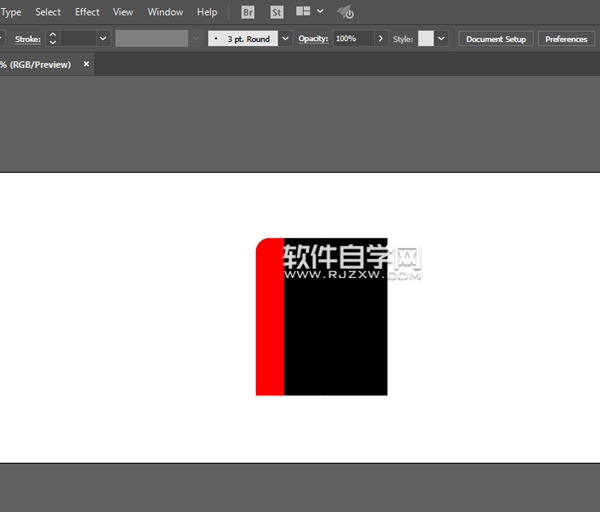This screenshot has width=600, height=512.
Task: Open the Effect menu
Action: pyautogui.click(x=87, y=12)
